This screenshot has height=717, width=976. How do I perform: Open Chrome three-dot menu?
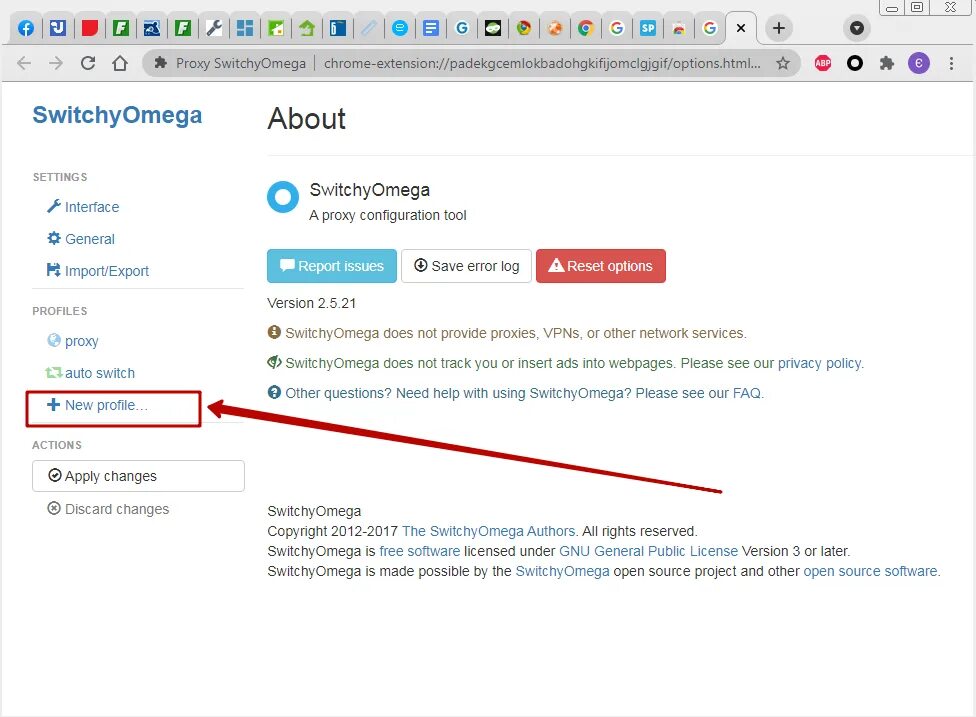pos(951,63)
